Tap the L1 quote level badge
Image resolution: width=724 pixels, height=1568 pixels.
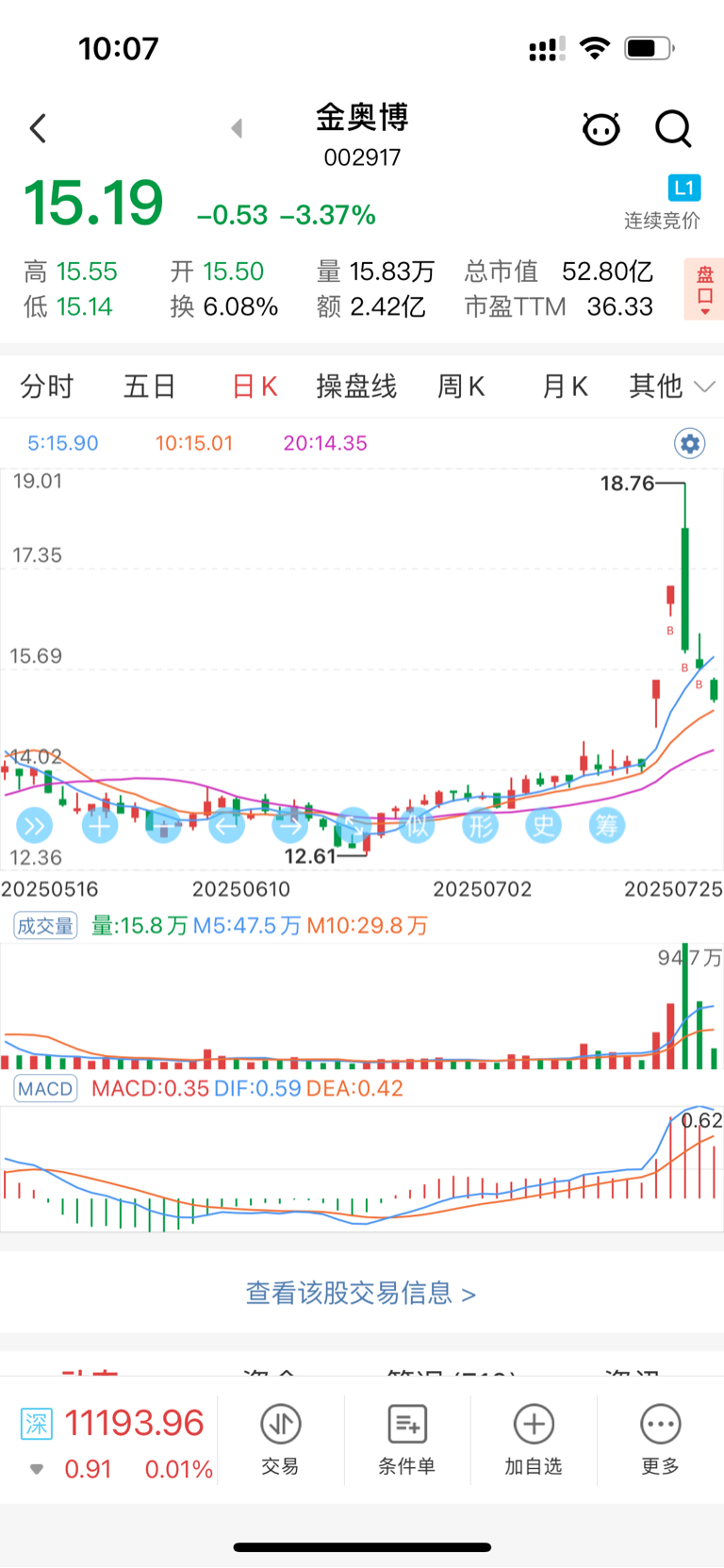(x=683, y=188)
